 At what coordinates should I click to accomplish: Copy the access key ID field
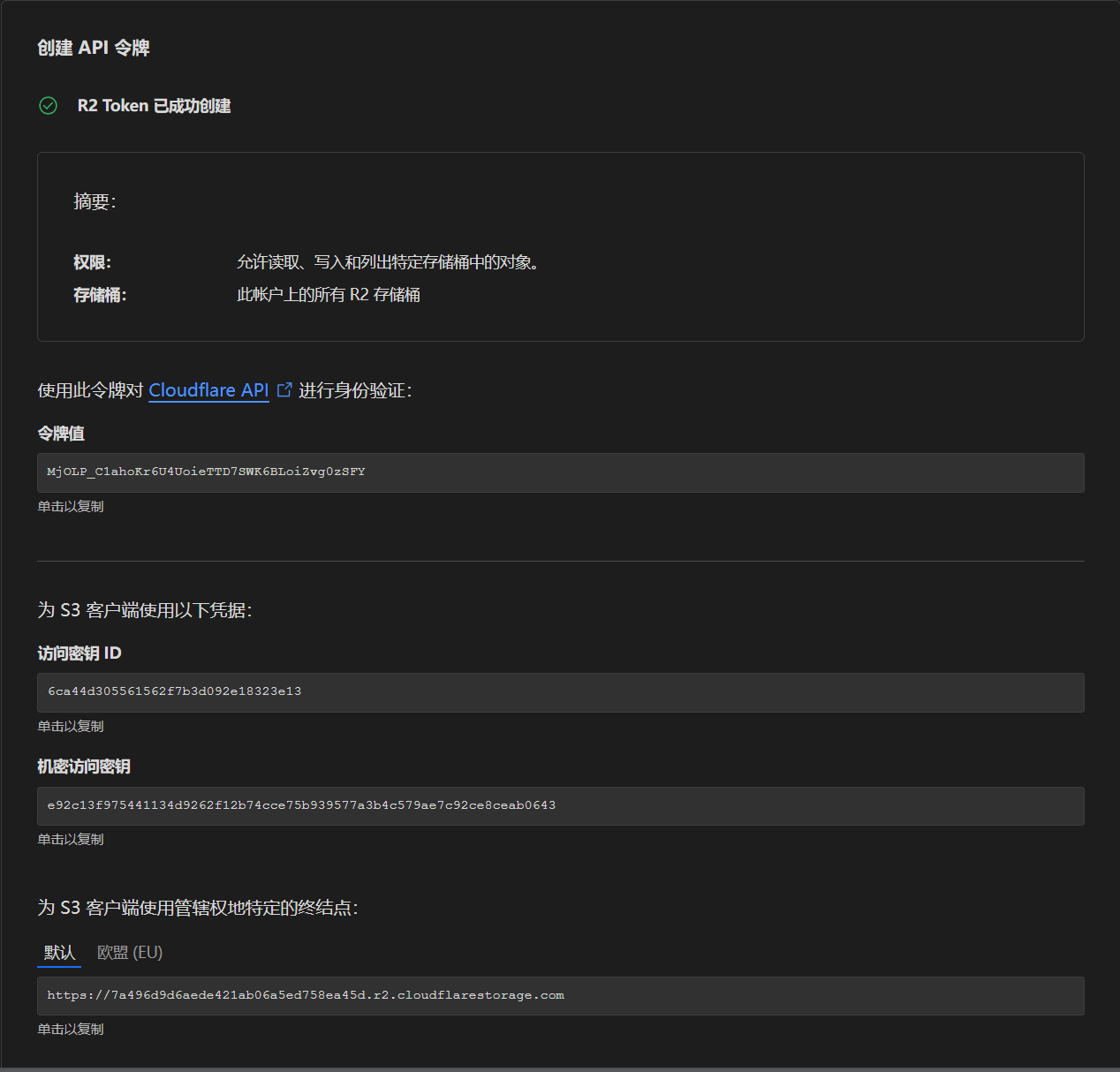[x=561, y=692]
